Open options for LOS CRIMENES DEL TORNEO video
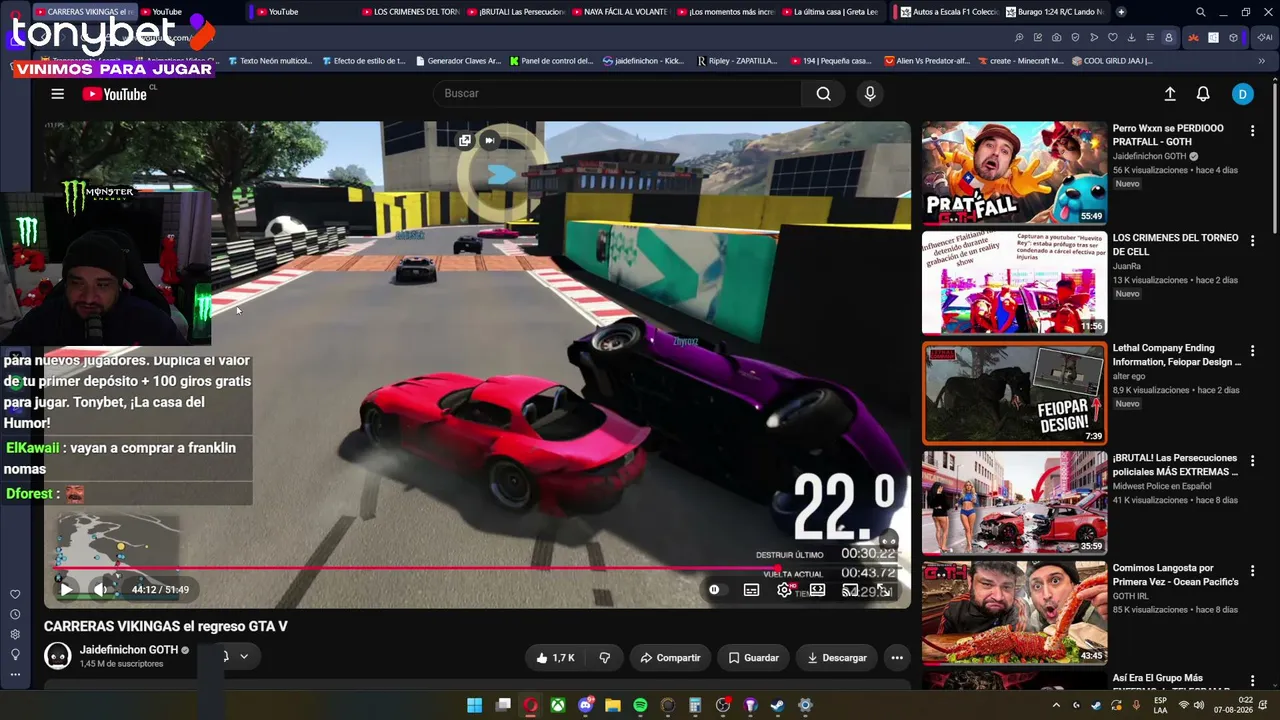 tap(1252, 241)
